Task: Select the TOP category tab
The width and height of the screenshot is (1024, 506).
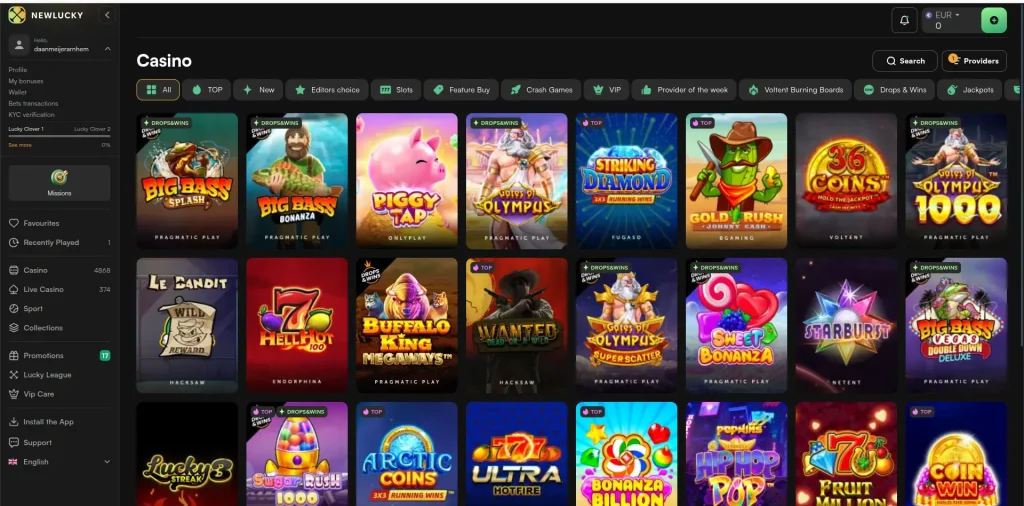Action: [x=207, y=90]
